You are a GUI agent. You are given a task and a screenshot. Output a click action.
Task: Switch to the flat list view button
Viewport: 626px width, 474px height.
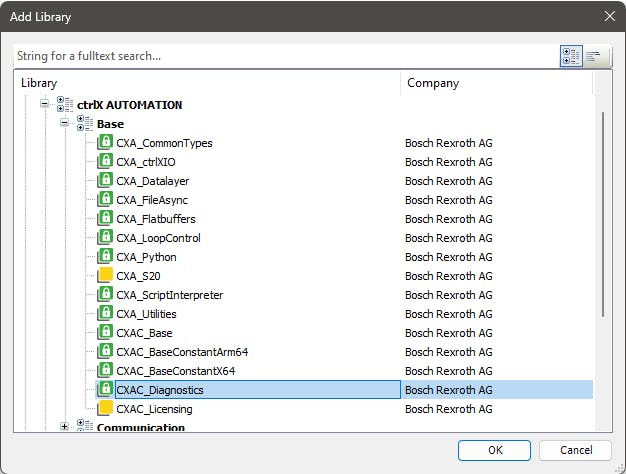click(594, 56)
